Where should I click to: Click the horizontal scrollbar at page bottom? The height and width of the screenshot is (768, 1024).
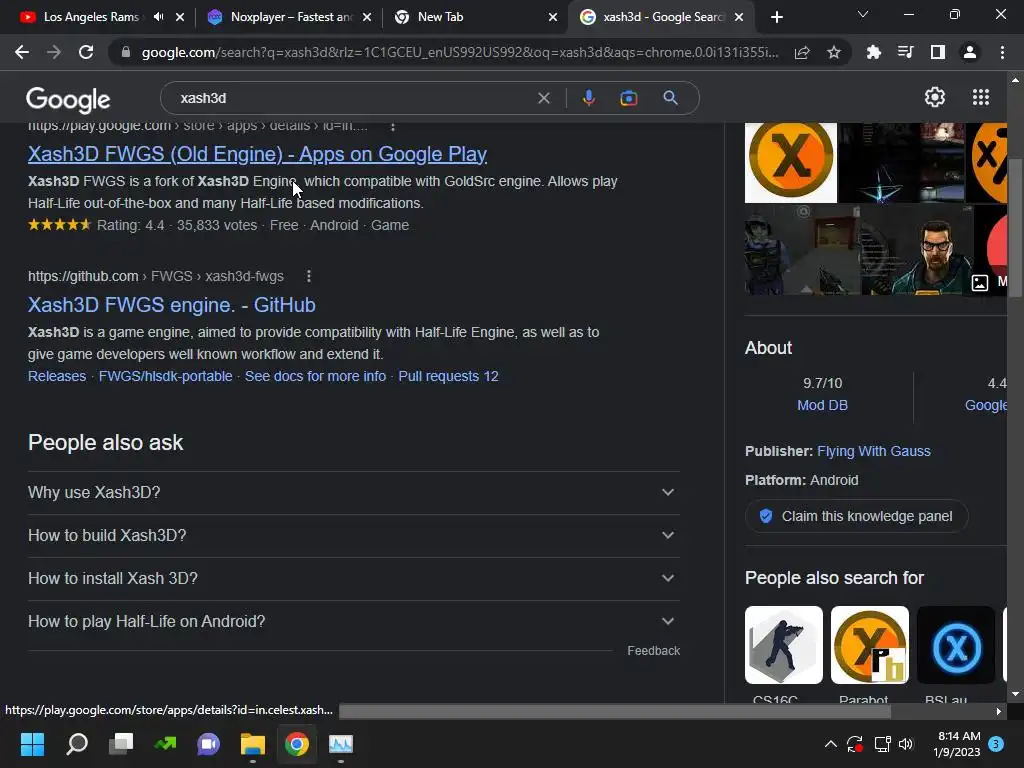[615, 711]
